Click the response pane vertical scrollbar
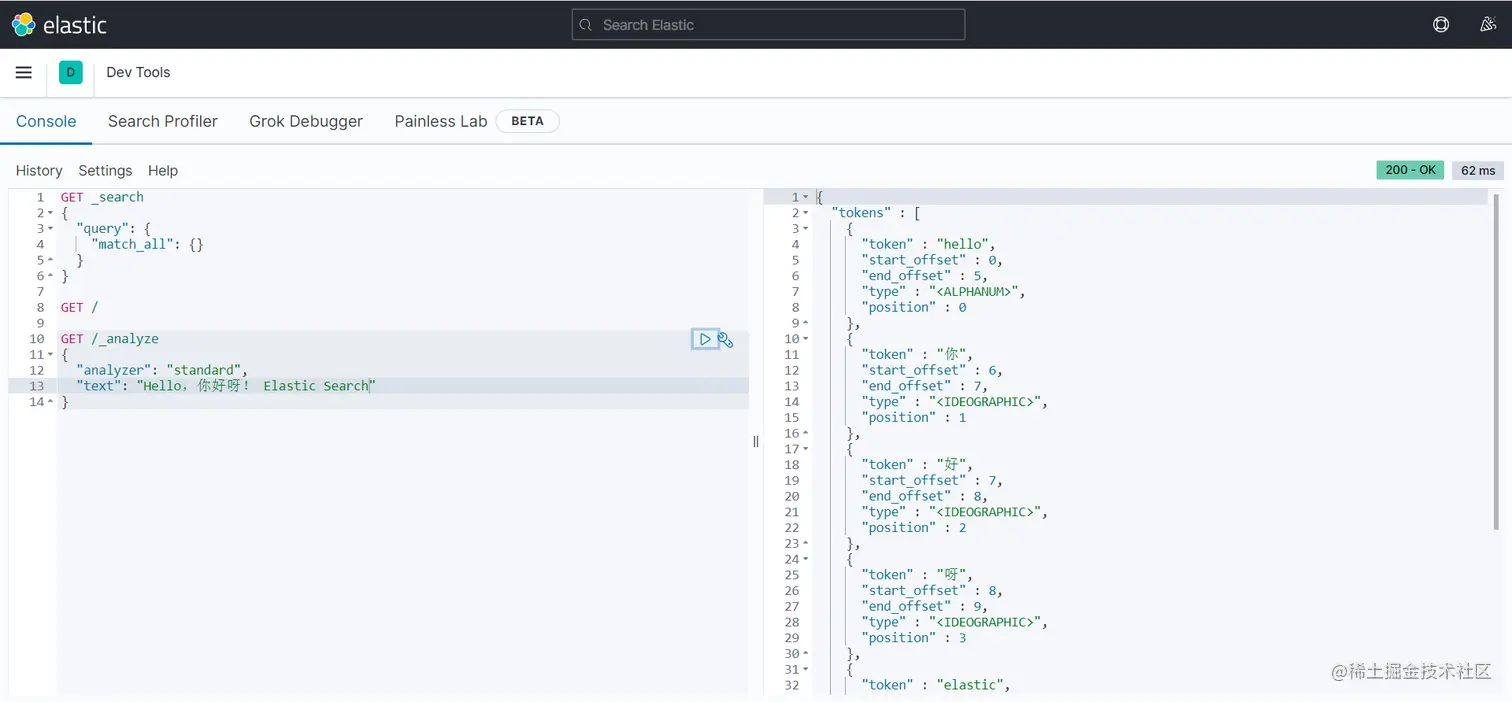The width and height of the screenshot is (1512, 702). (1497, 360)
